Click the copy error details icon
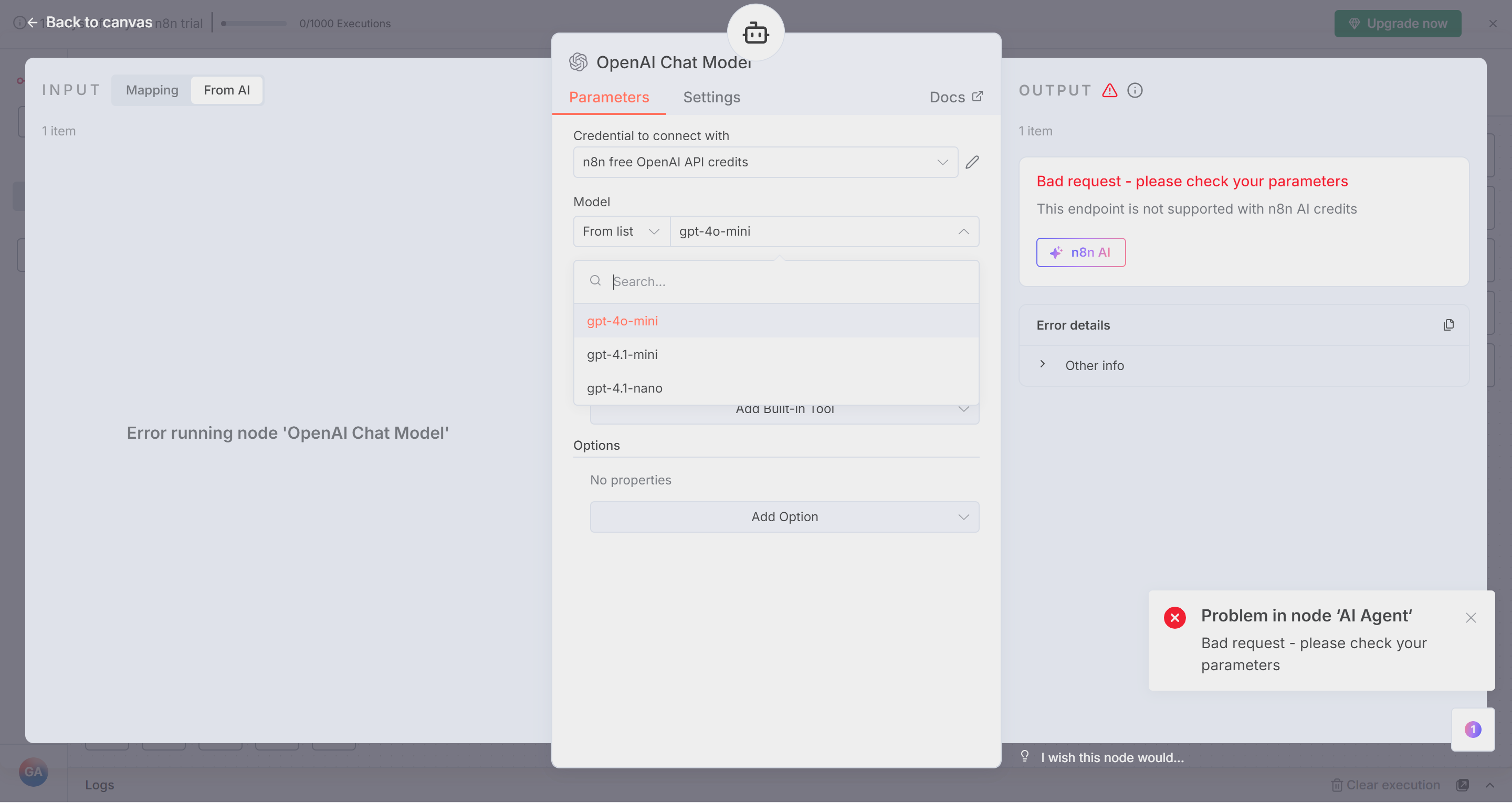1512x803 pixels. (x=1448, y=324)
